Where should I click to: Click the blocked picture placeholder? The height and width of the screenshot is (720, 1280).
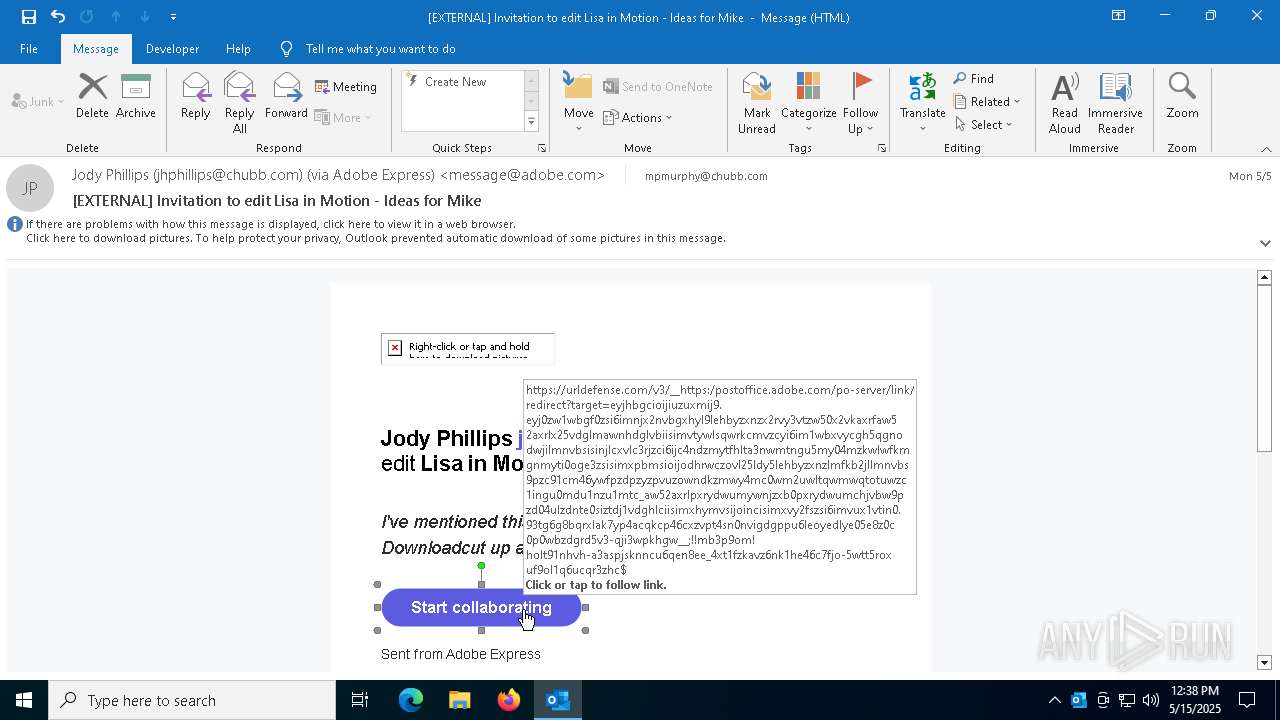pos(467,348)
